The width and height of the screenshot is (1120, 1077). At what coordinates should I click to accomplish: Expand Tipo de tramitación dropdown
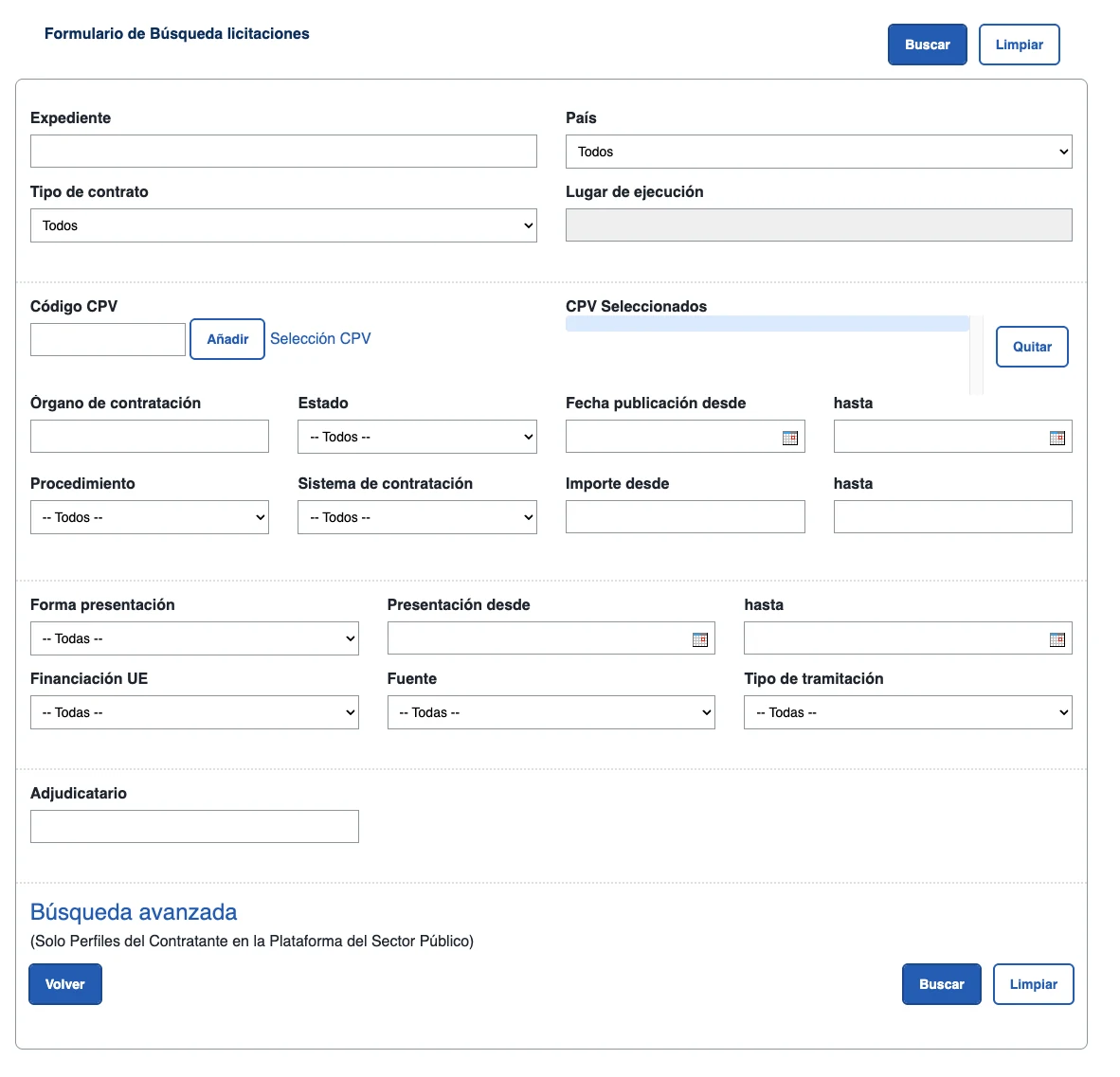908,712
